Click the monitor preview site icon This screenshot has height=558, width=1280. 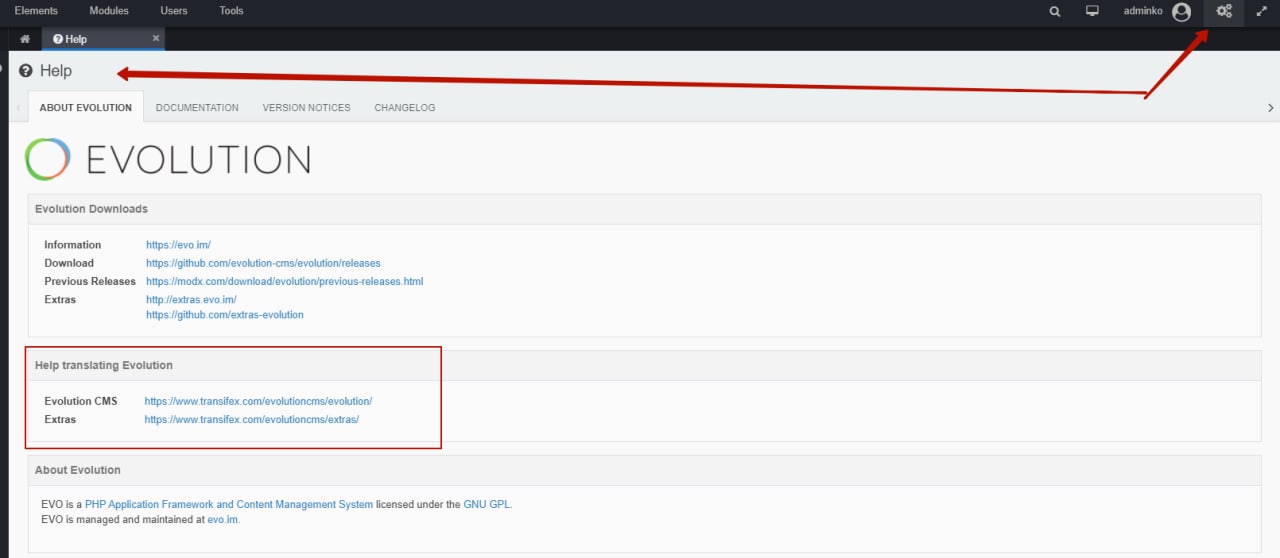click(x=1093, y=11)
